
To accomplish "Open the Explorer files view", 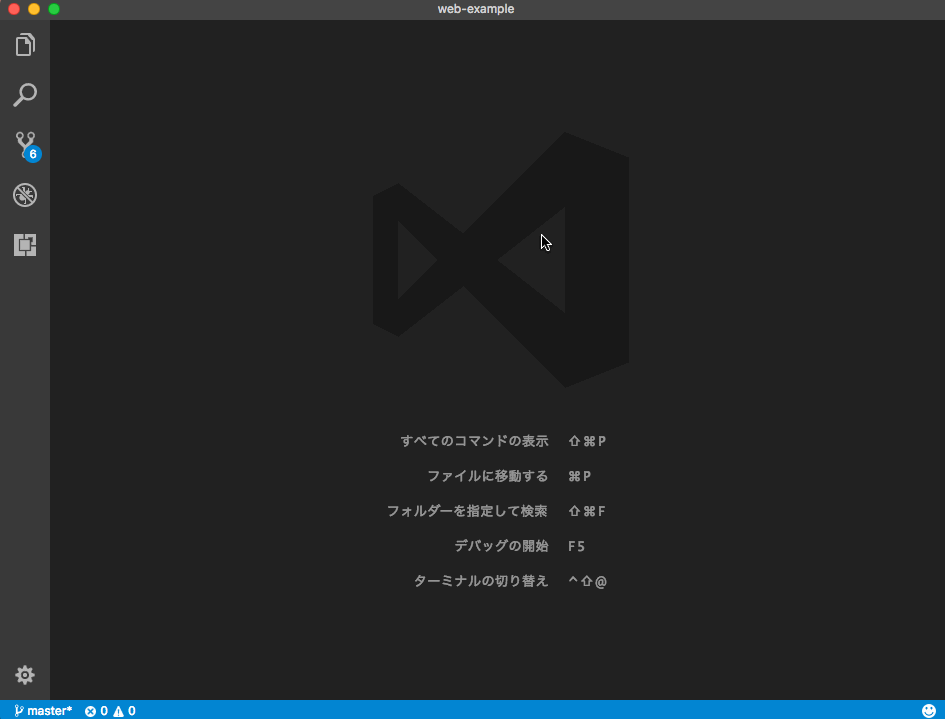I will [x=25, y=45].
